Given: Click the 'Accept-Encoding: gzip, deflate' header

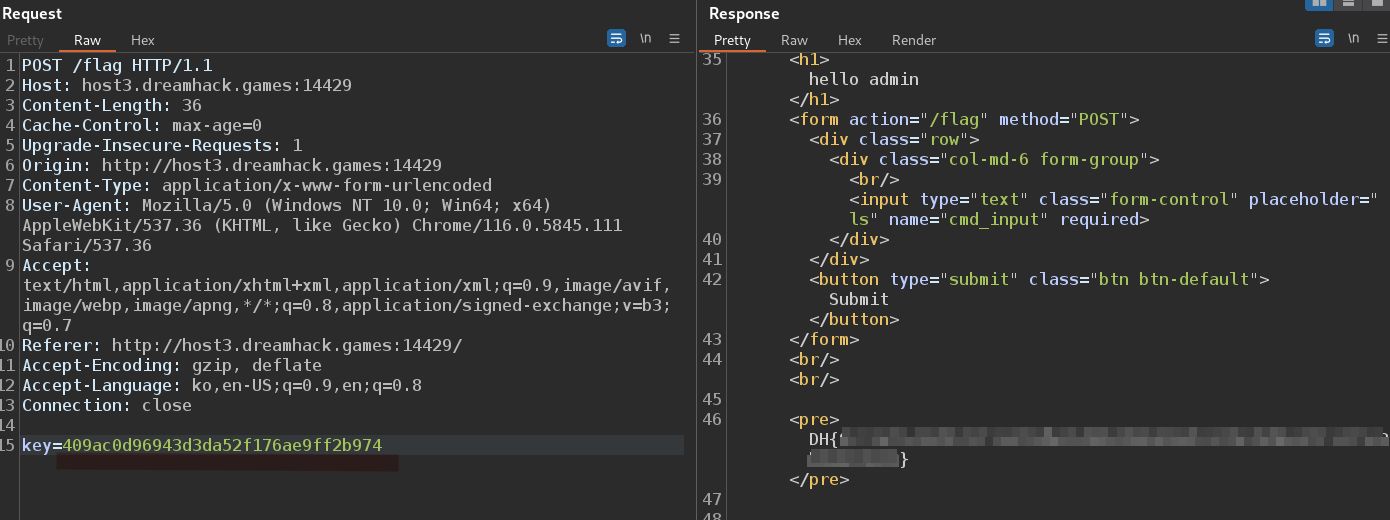Looking at the screenshot, I should tap(172, 365).
